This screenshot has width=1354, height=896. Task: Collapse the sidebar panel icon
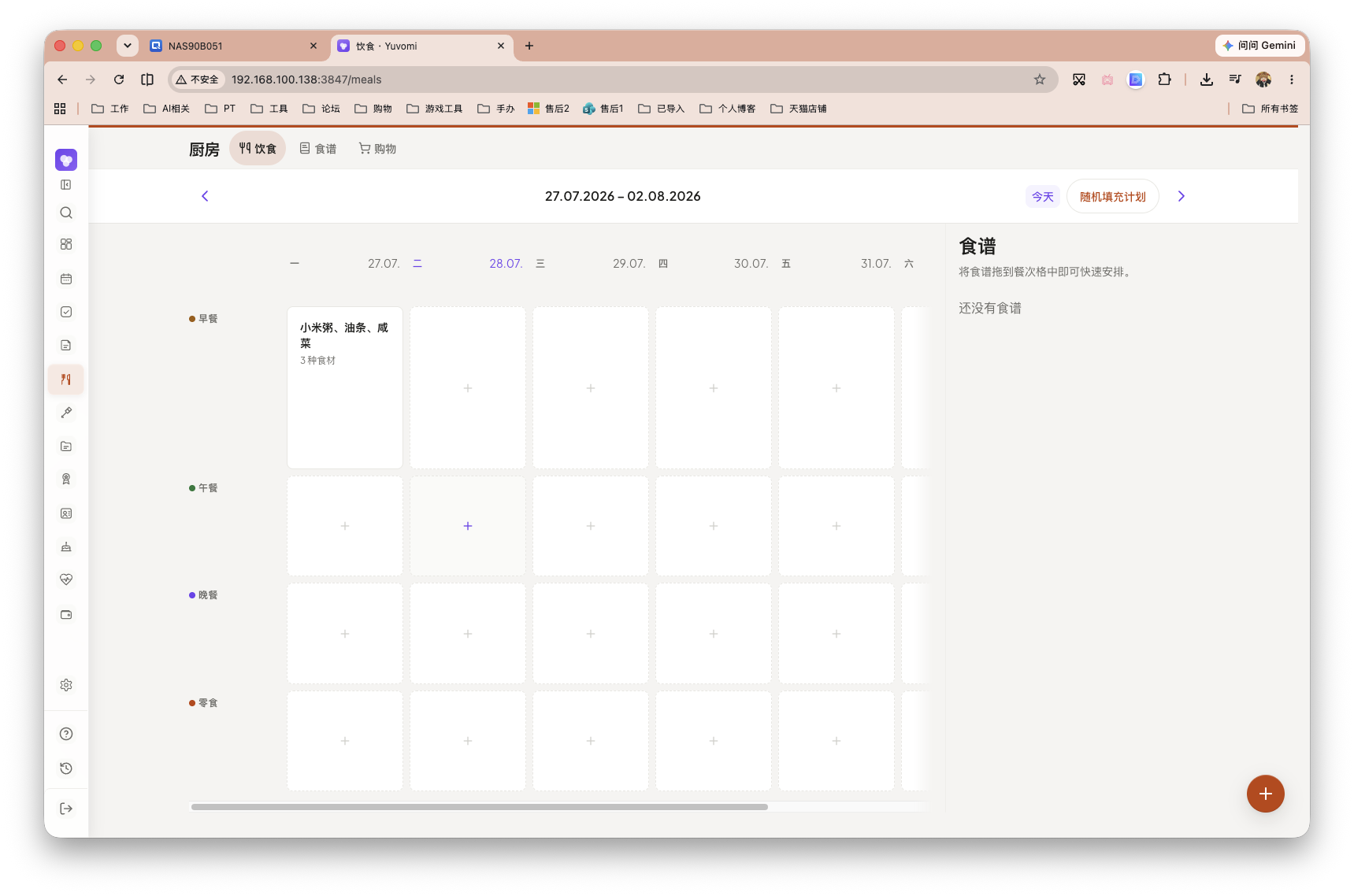pos(66,184)
